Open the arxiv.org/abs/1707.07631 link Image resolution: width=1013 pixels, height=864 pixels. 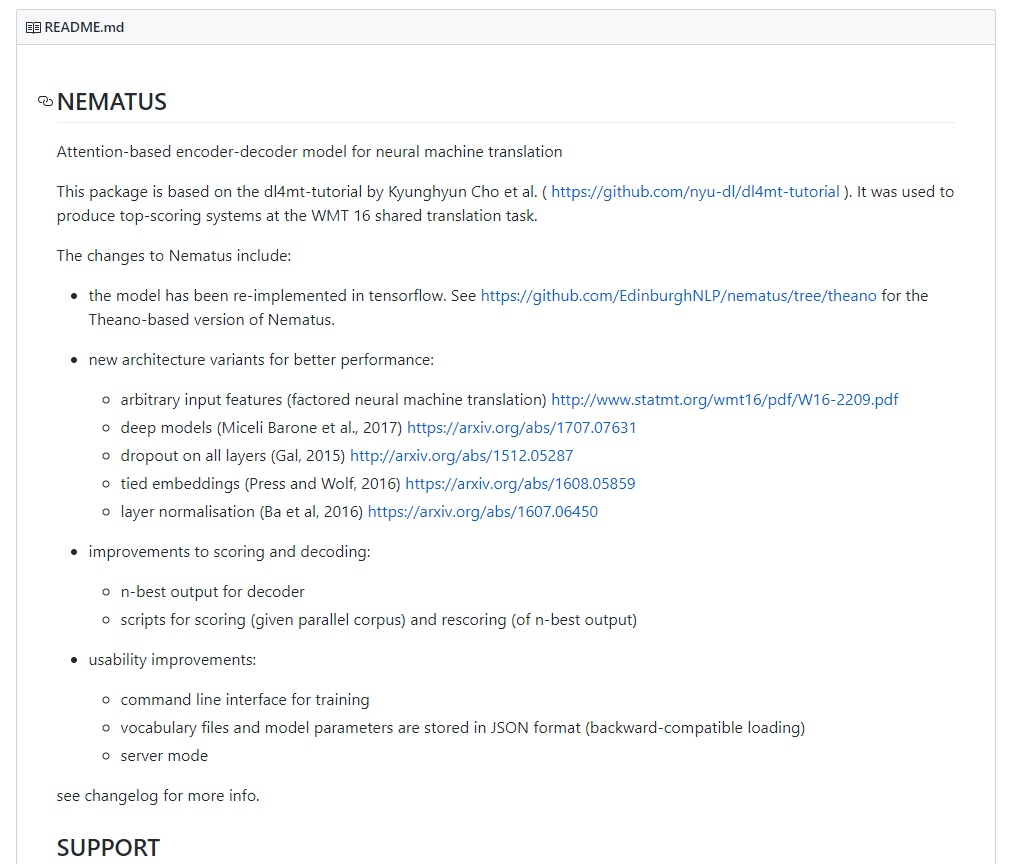(521, 428)
